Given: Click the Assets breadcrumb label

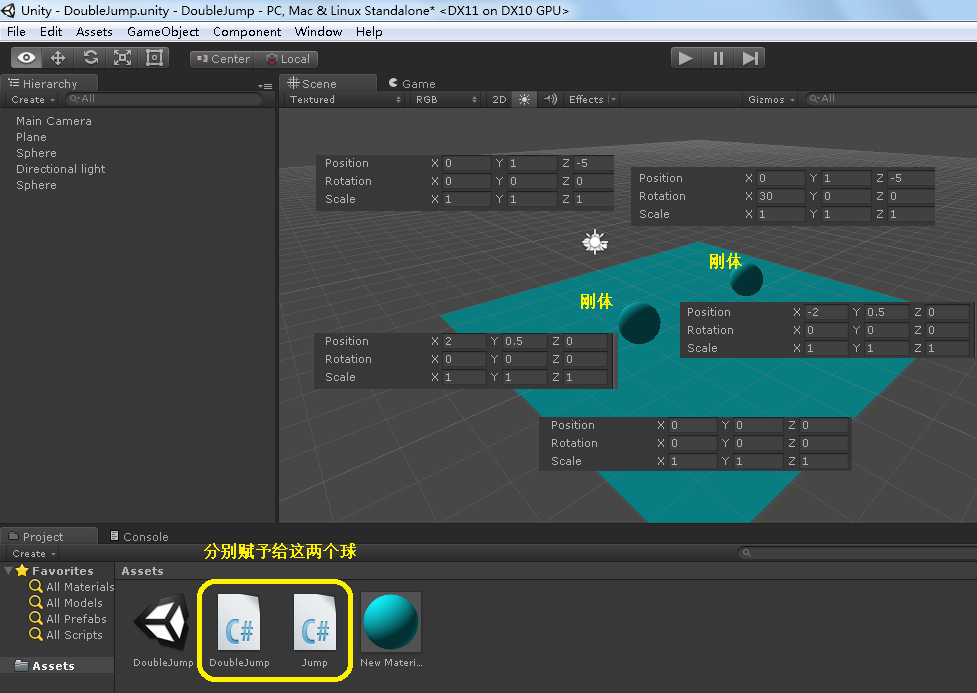Looking at the screenshot, I should [x=143, y=571].
